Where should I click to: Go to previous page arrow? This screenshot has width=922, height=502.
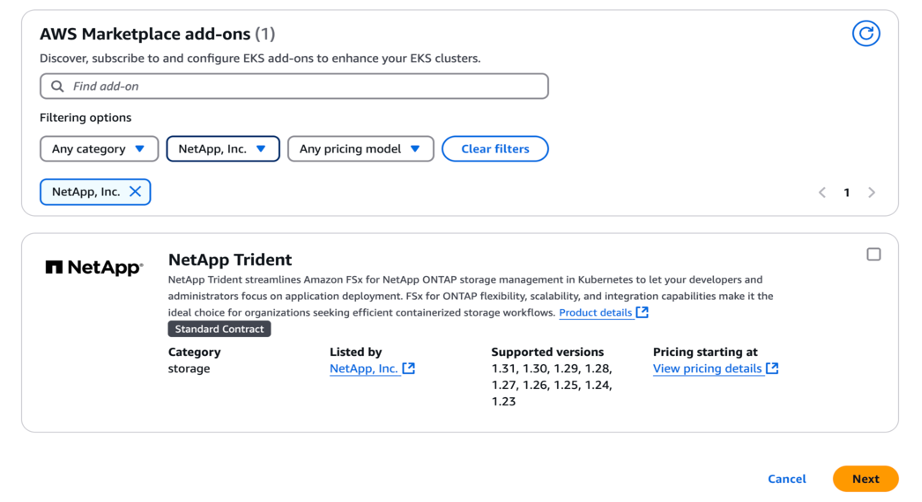point(822,192)
